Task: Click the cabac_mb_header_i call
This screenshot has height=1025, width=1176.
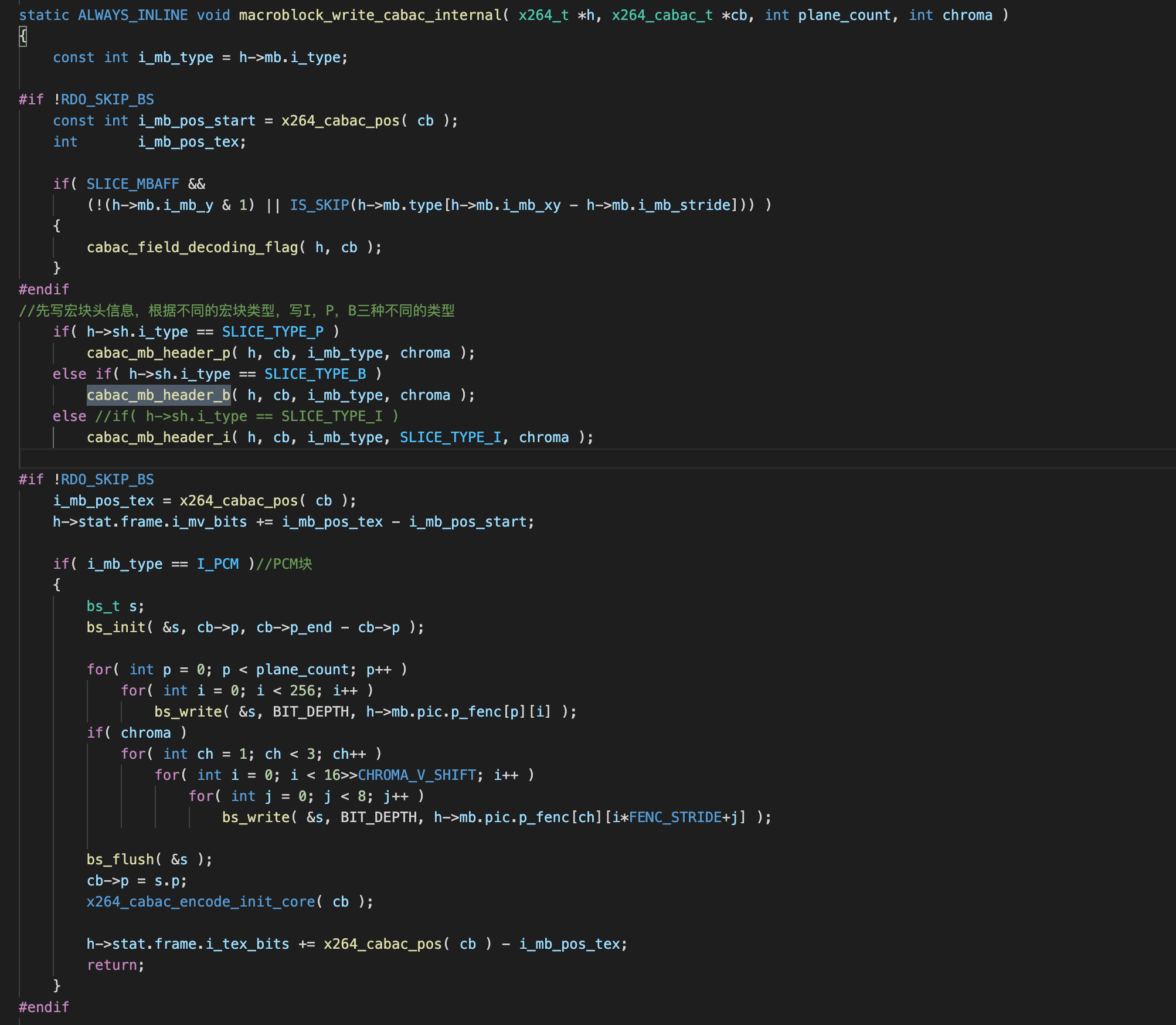Action: point(158,437)
